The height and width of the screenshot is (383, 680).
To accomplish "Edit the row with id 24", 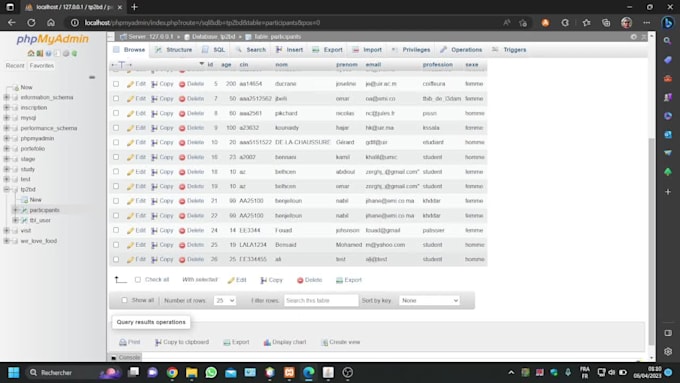I will (136, 230).
